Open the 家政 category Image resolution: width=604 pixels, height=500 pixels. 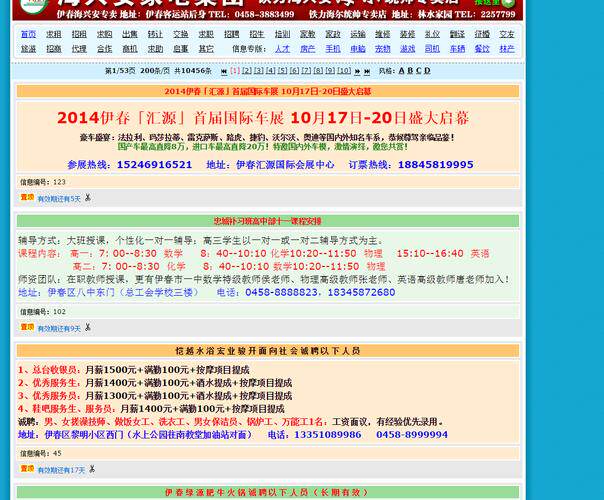333,34
